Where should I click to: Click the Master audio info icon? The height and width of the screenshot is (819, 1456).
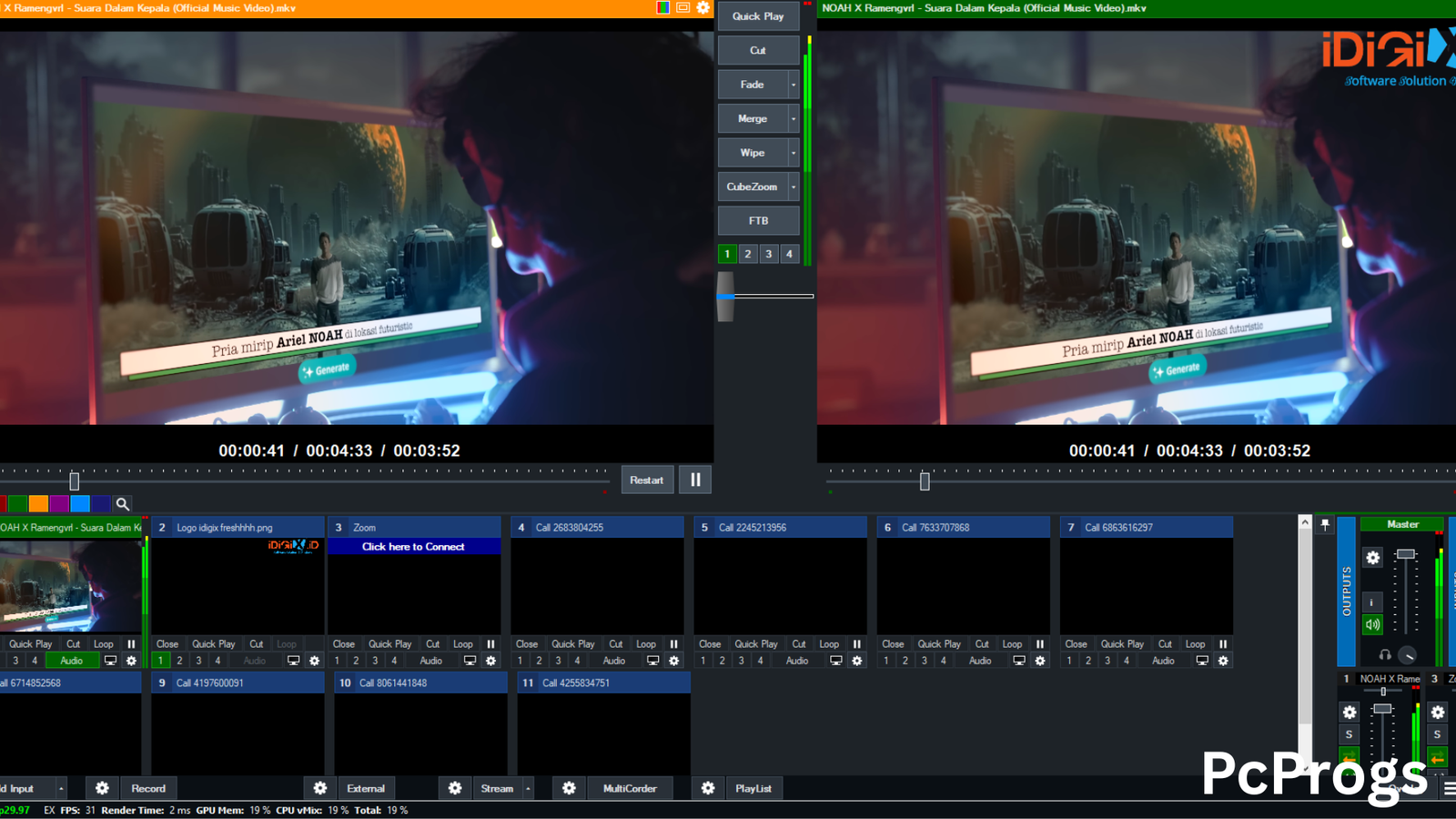point(1372,602)
